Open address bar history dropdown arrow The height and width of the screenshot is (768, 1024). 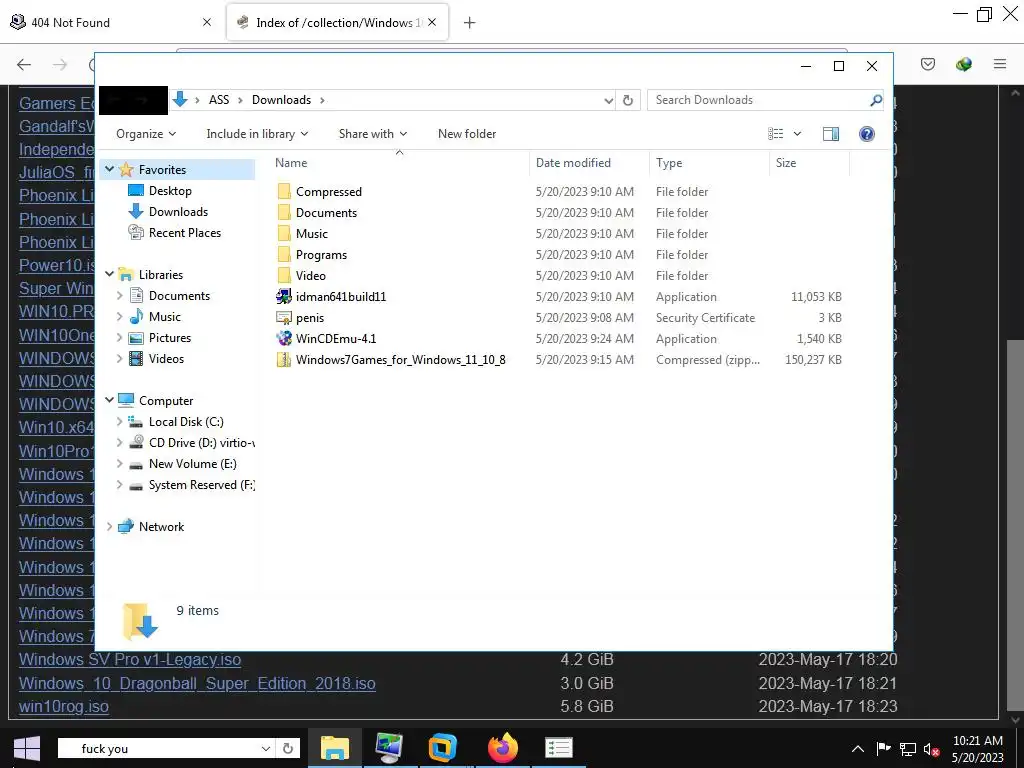click(608, 101)
